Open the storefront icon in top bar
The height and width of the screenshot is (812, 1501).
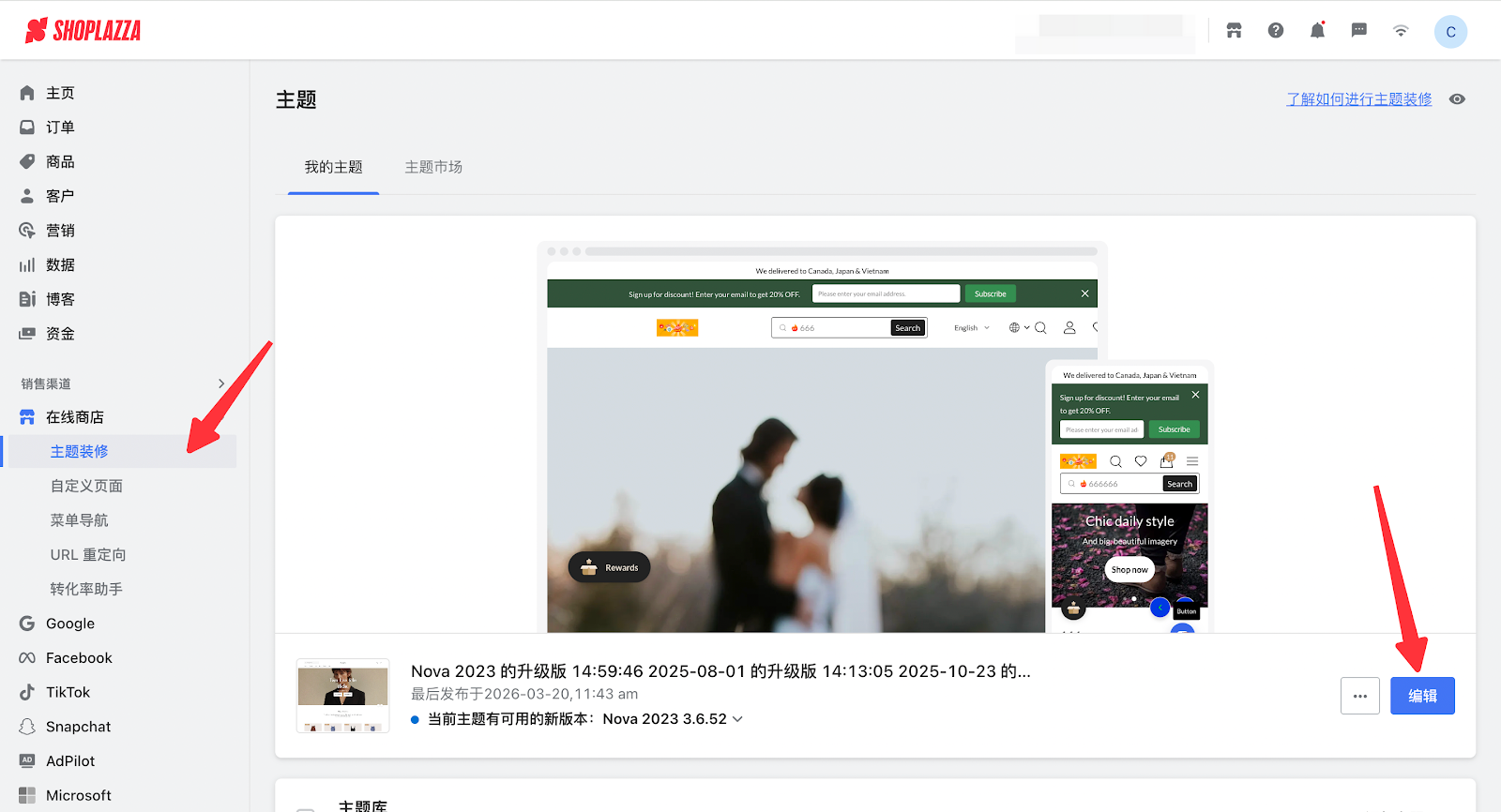pos(1234,31)
